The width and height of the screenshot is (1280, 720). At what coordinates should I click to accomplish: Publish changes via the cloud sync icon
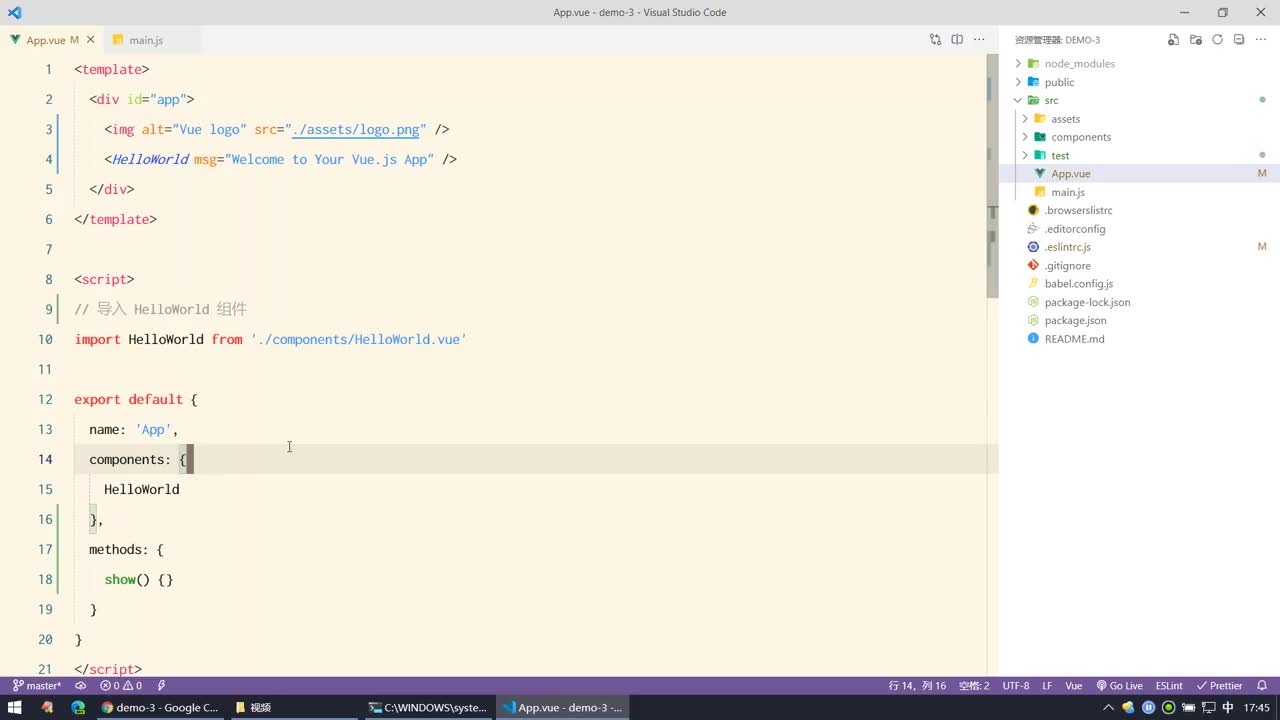(x=81, y=686)
